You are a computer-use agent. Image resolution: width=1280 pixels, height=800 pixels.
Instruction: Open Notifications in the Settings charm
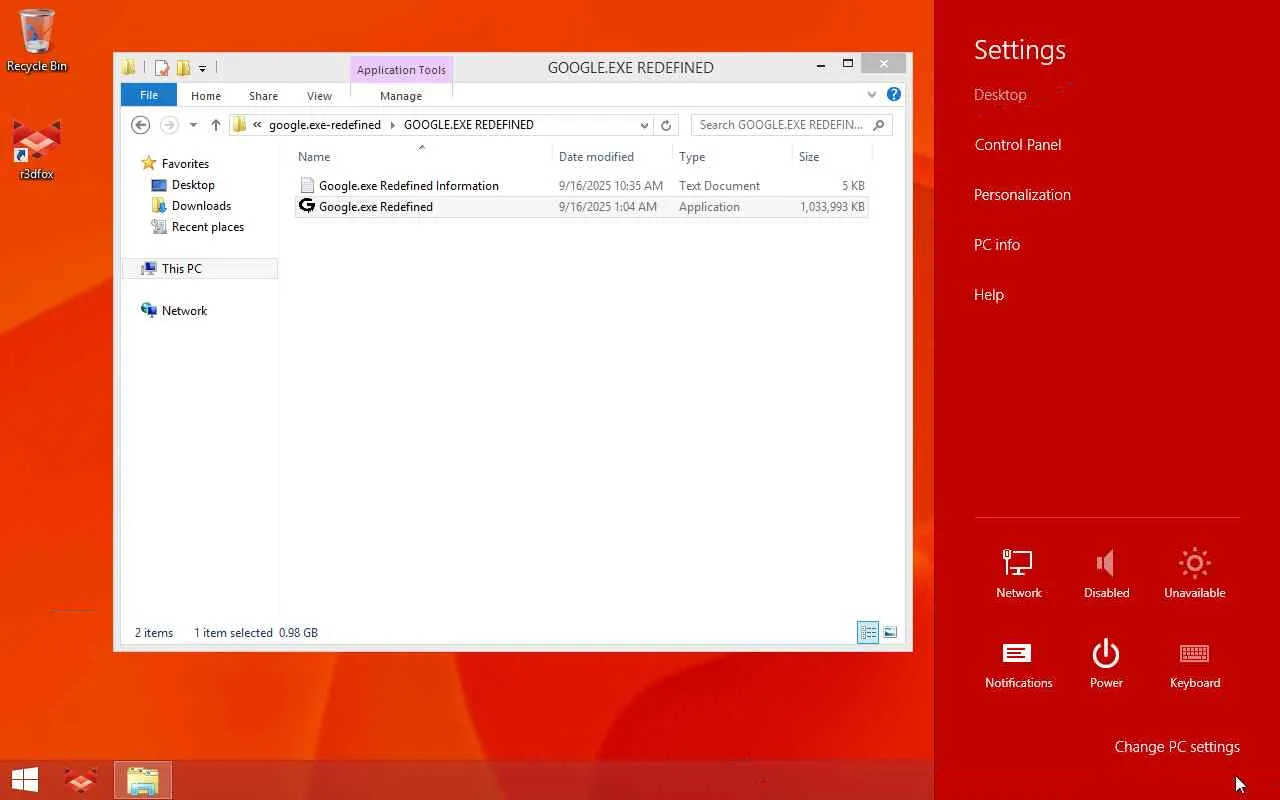[x=1019, y=664]
